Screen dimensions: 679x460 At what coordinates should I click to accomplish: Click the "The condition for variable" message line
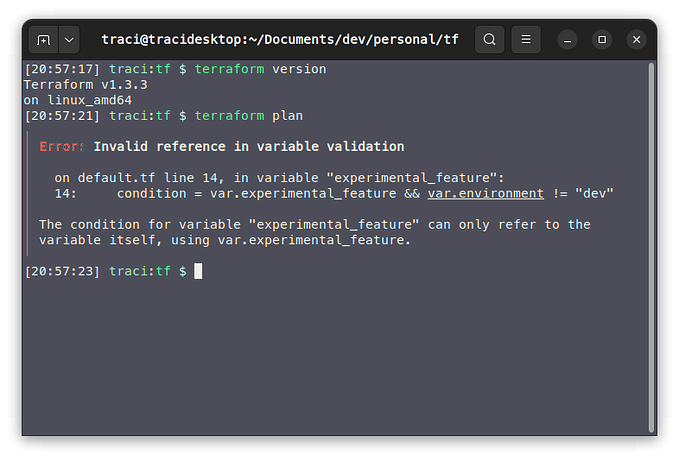[x=315, y=225]
